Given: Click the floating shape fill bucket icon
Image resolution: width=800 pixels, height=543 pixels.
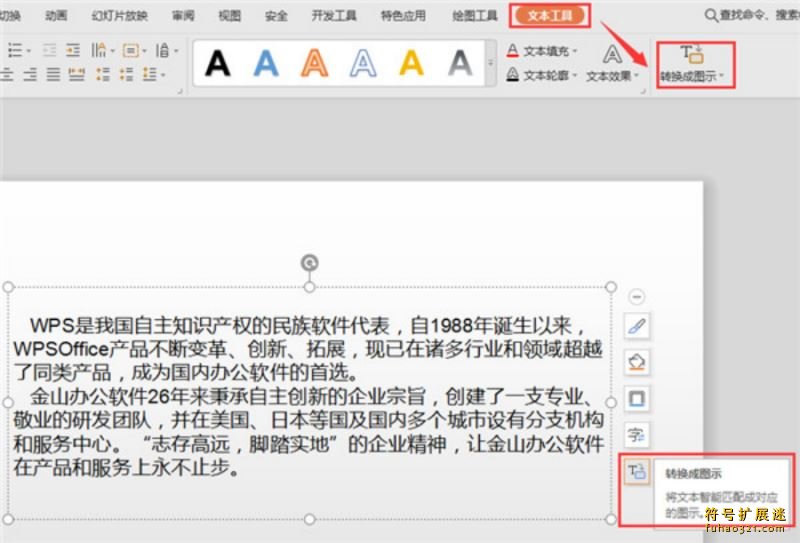Looking at the screenshot, I should [637, 362].
